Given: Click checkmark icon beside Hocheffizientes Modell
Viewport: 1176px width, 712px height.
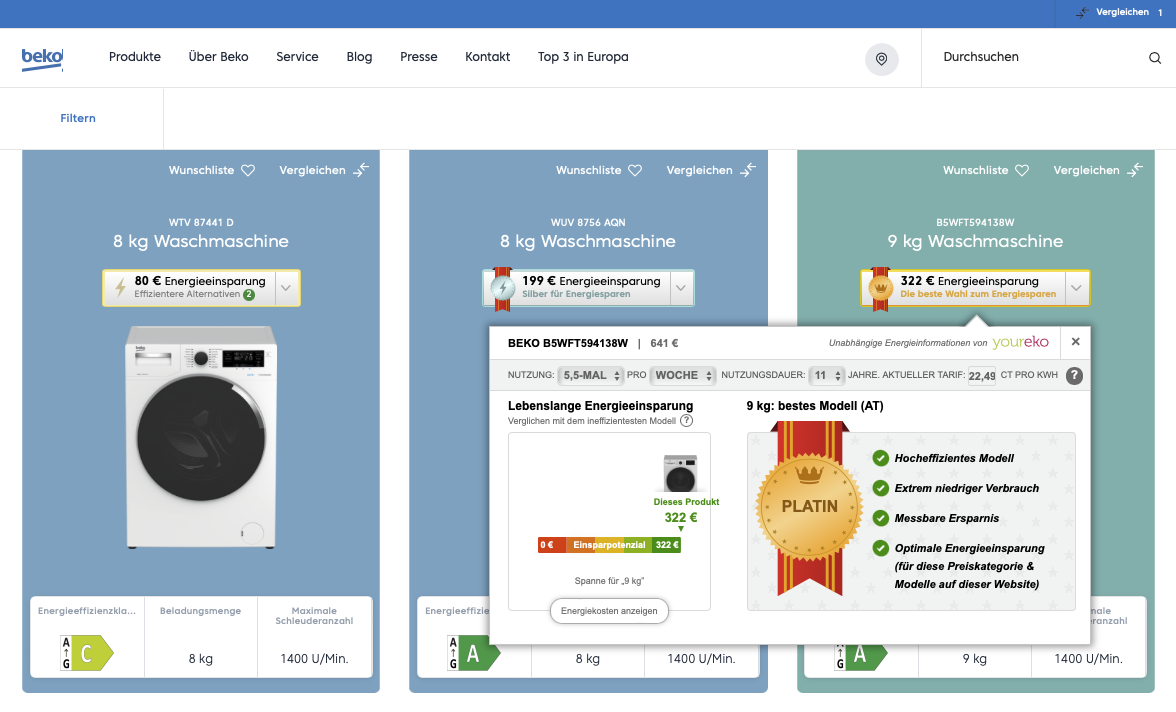Looking at the screenshot, I should (x=880, y=458).
